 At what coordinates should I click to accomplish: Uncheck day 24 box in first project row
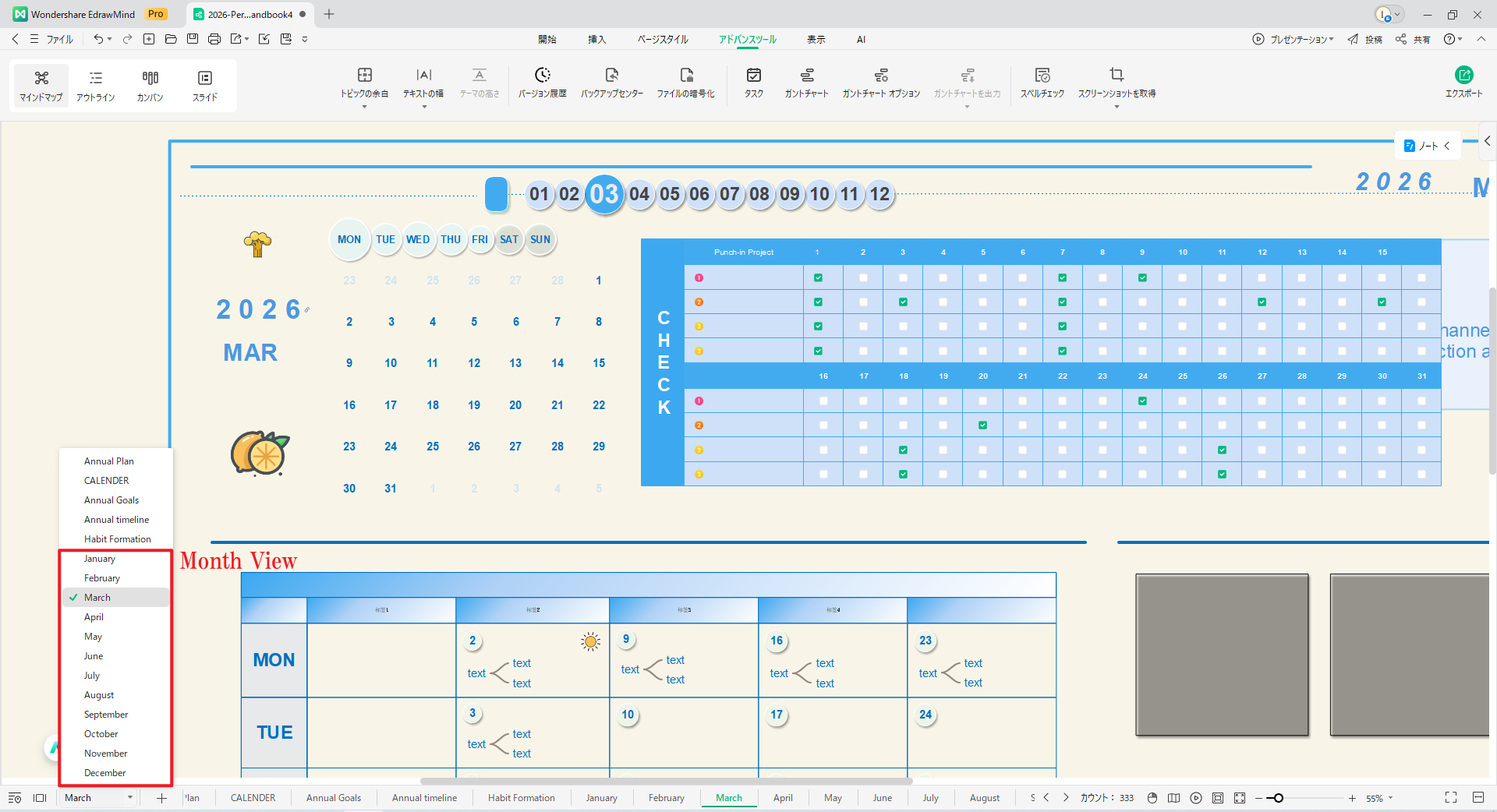click(x=1142, y=401)
